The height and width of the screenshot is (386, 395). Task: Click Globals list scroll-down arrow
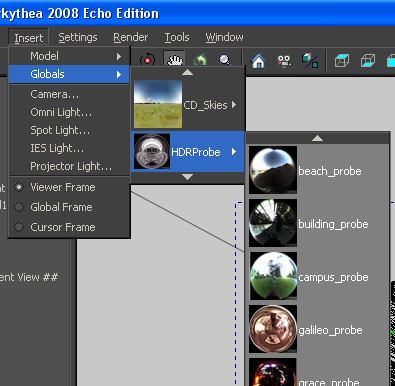click(188, 177)
